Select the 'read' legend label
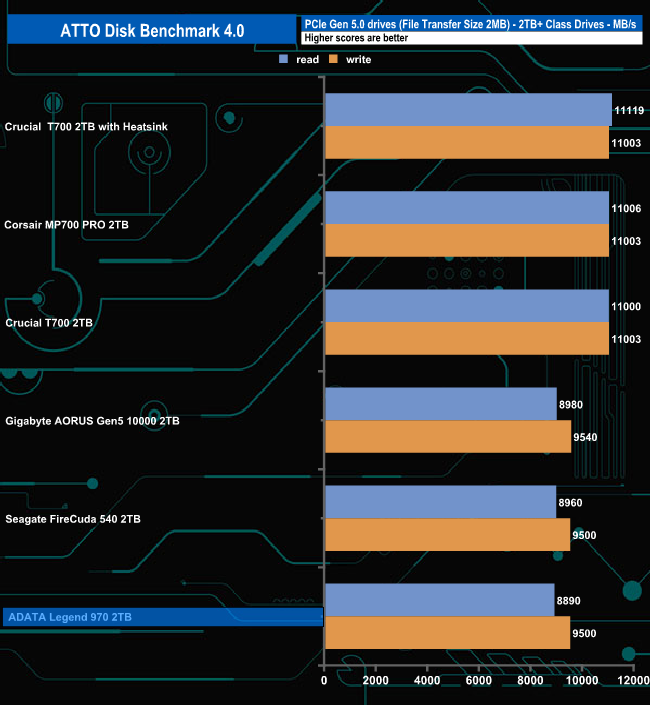Viewport: 650px width, 705px height. tap(307, 59)
